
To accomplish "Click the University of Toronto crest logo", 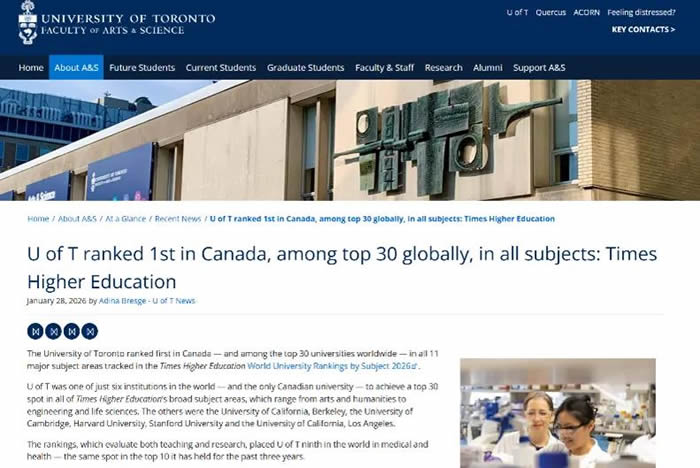I will coord(27,22).
